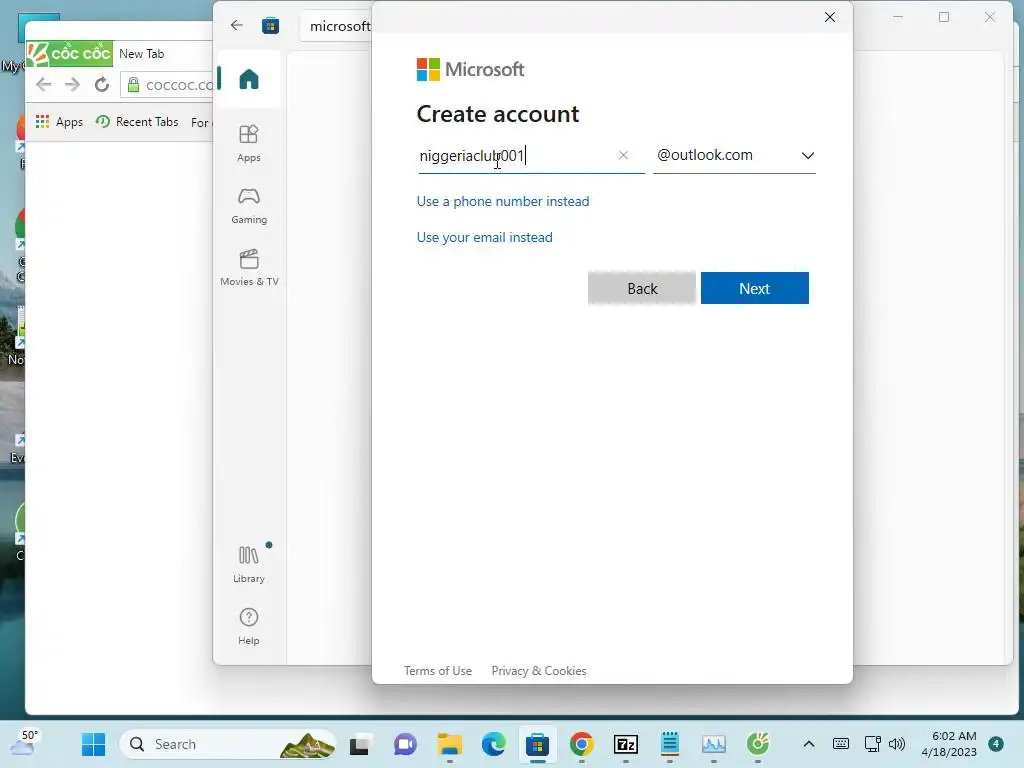Click the Coc Coc logo button
The height and width of the screenshot is (768, 1024).
click(69, 53)
